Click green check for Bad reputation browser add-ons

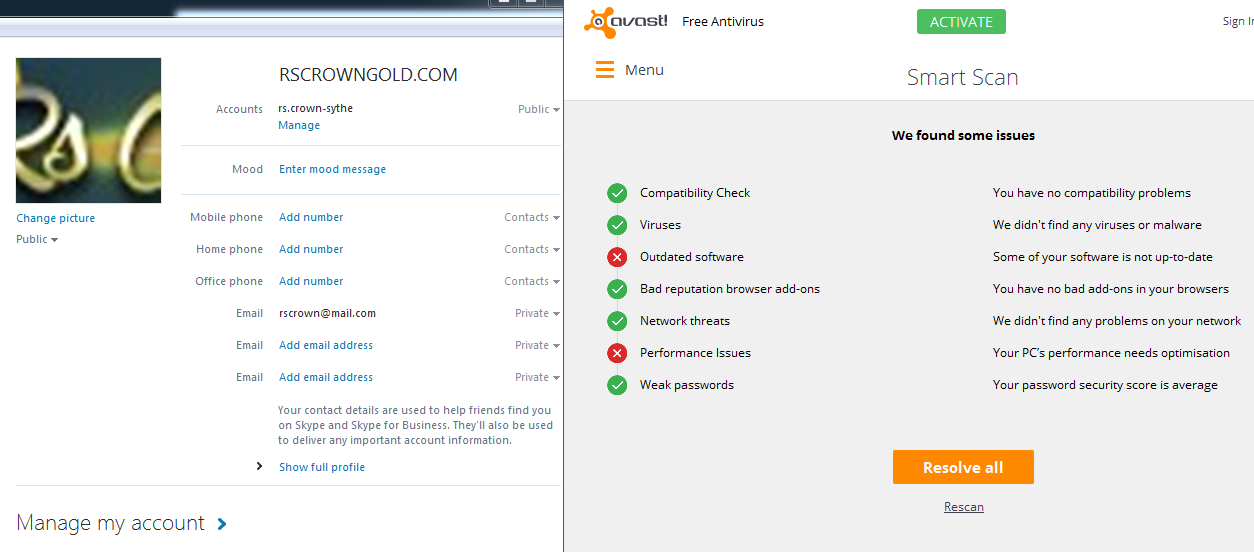pos(617,289)
